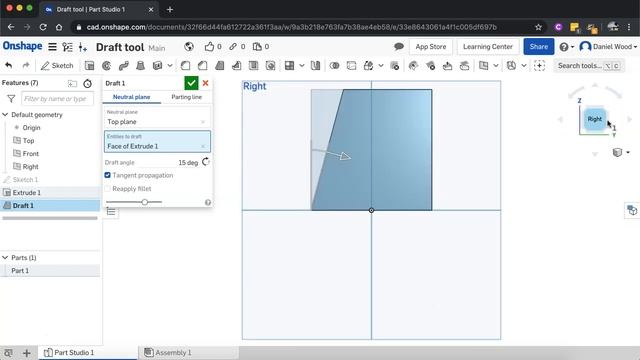Image resolution: width=640 pixels, height=360 pixels.
Task: Switch to the Parting line tab
Action: (x=187, y=97)
